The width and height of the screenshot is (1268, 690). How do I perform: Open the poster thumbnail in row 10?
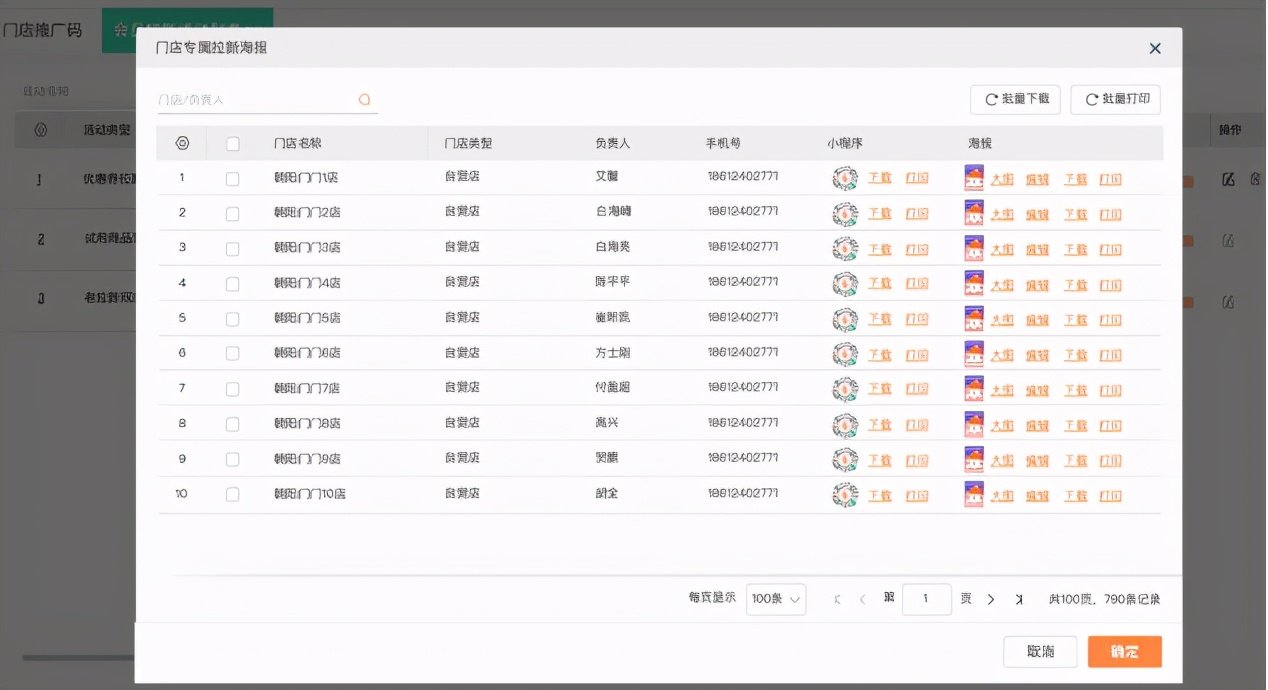point(974,494)
